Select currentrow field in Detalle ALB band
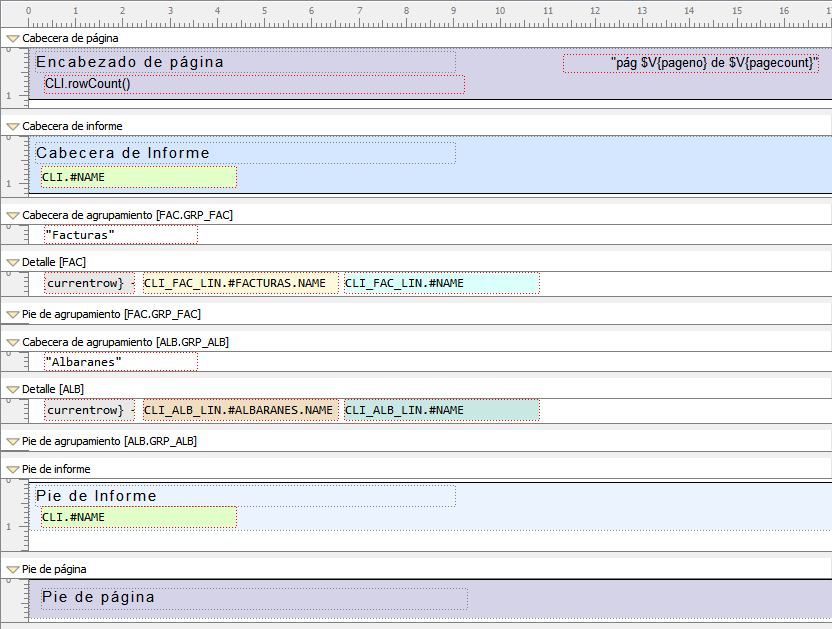Image resolution: width=832 pixels, height=629 pixels. [88, 410]
